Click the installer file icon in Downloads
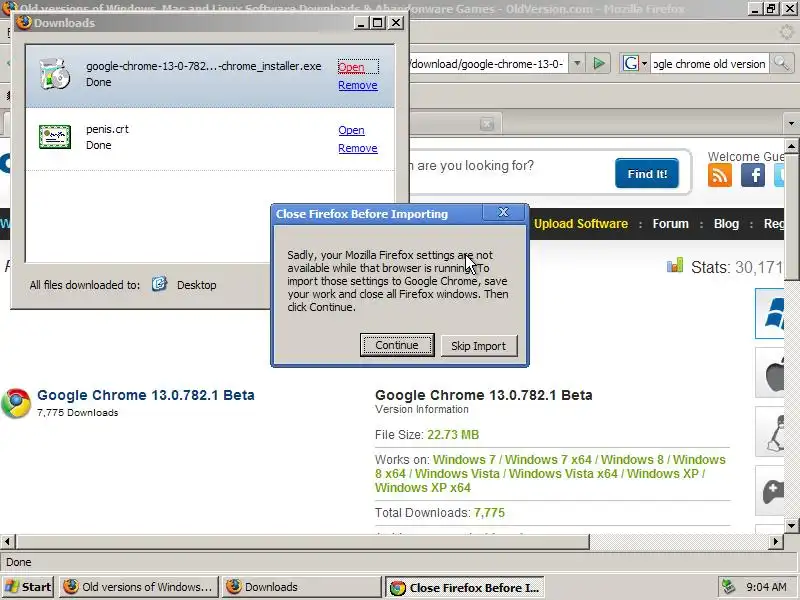 coord(55,74)
